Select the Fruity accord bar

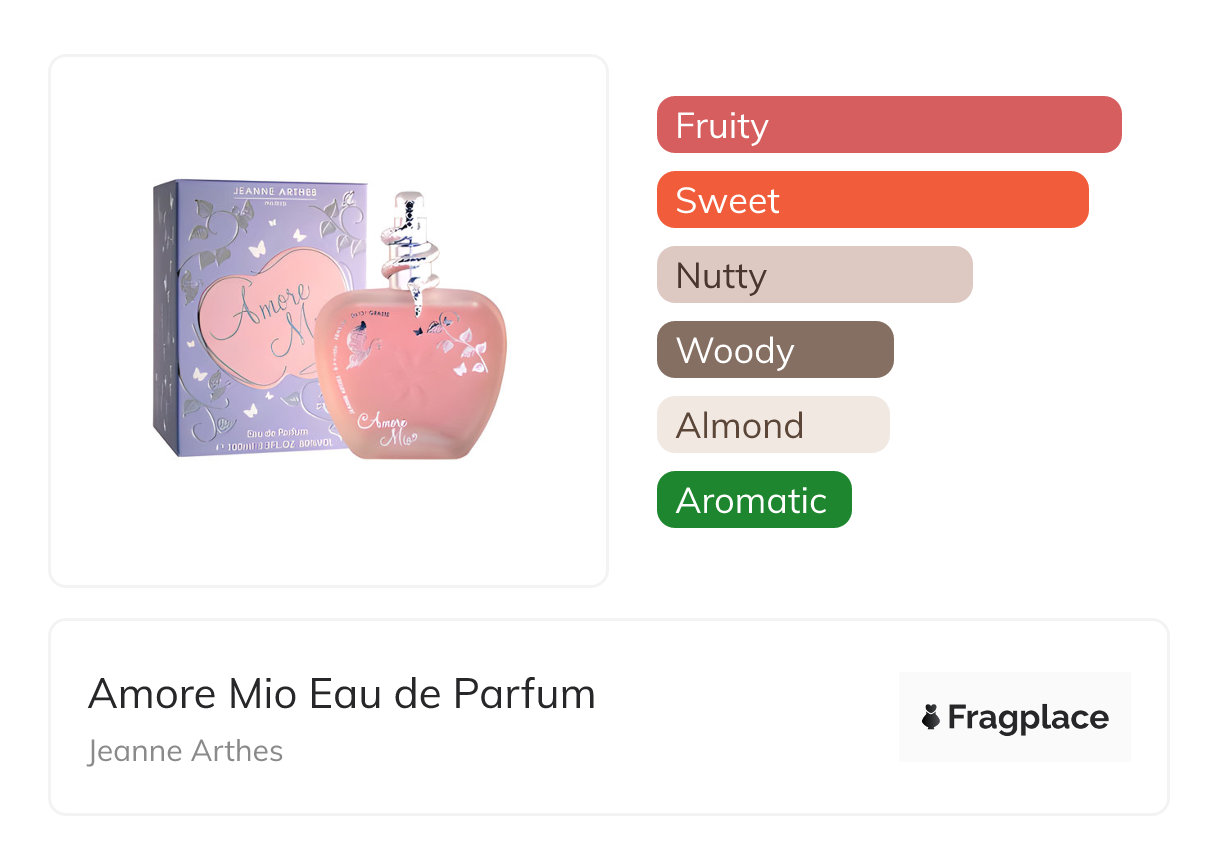click(888, 125)
